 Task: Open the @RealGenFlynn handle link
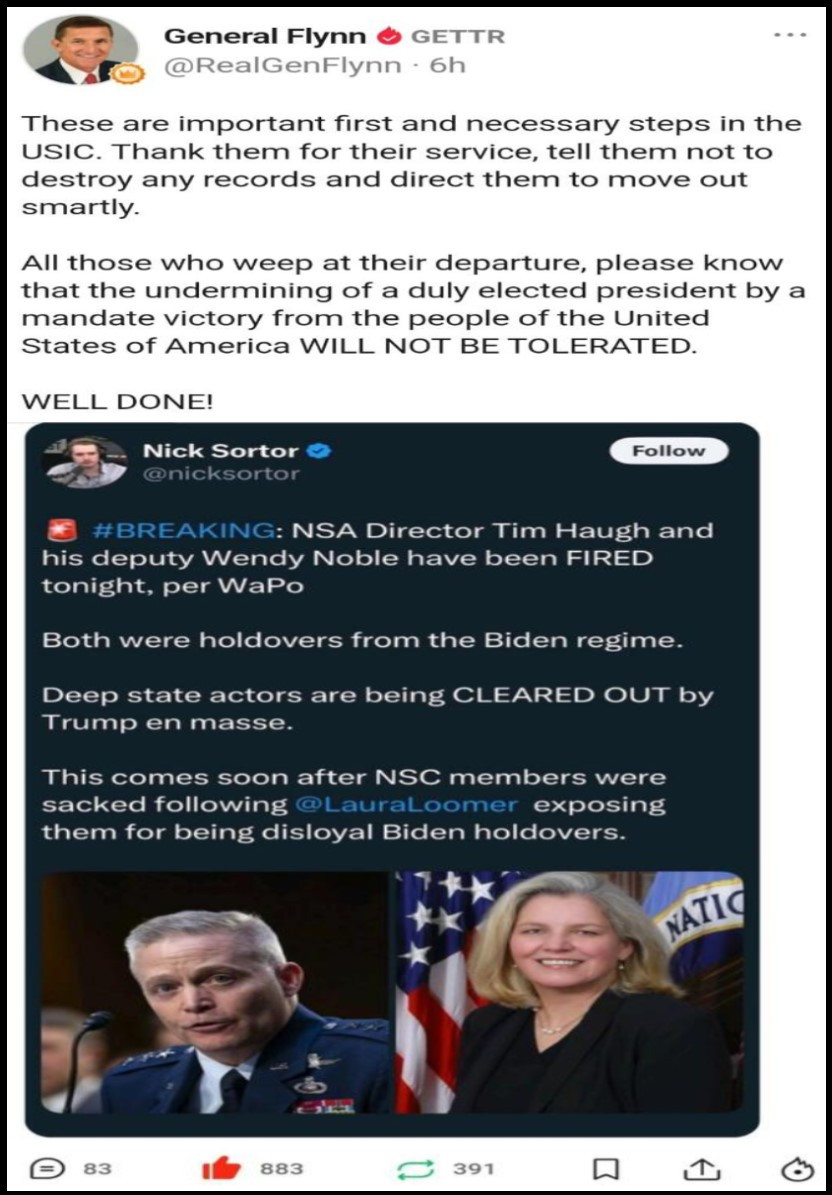pyautogui.click(x=283, y=66)
